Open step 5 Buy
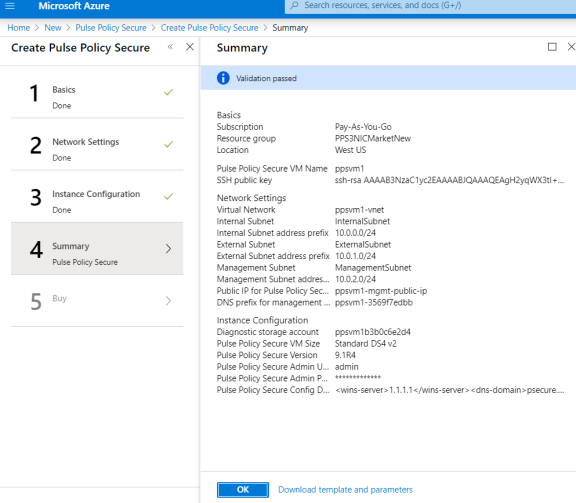576x503 pixels. 97,301
